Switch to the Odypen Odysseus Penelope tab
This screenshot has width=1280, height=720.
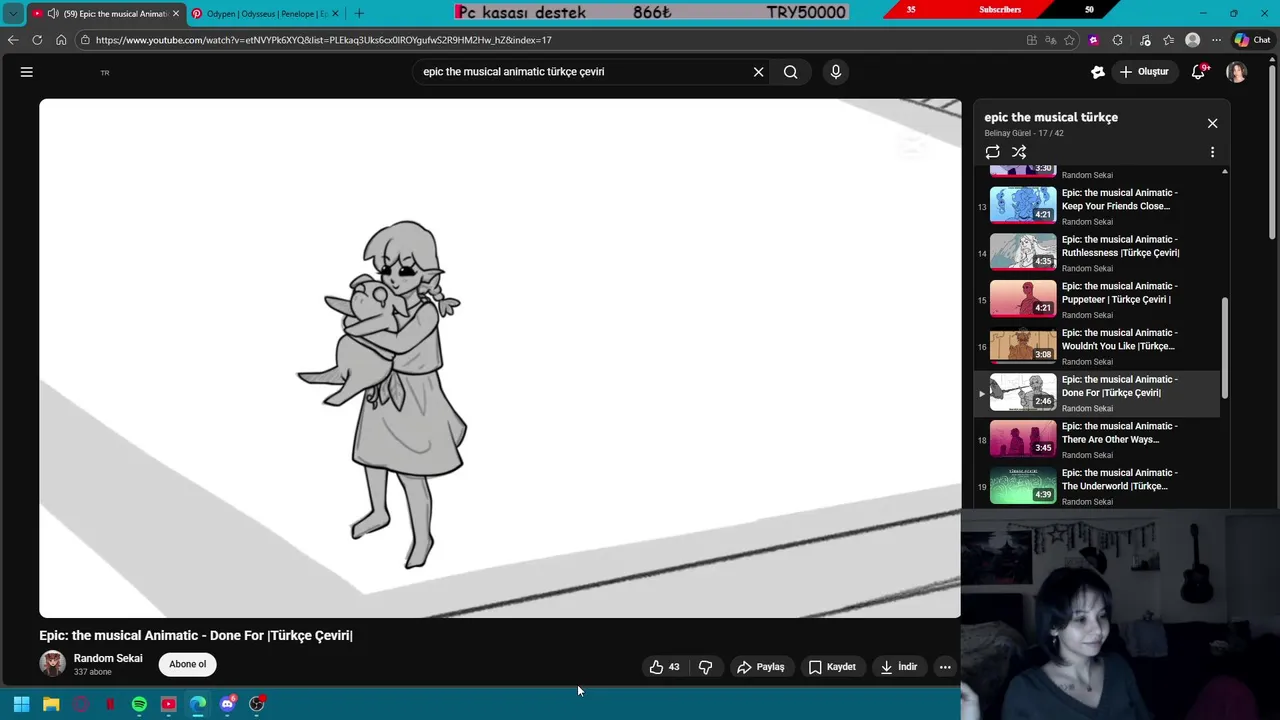coord(266,13)
